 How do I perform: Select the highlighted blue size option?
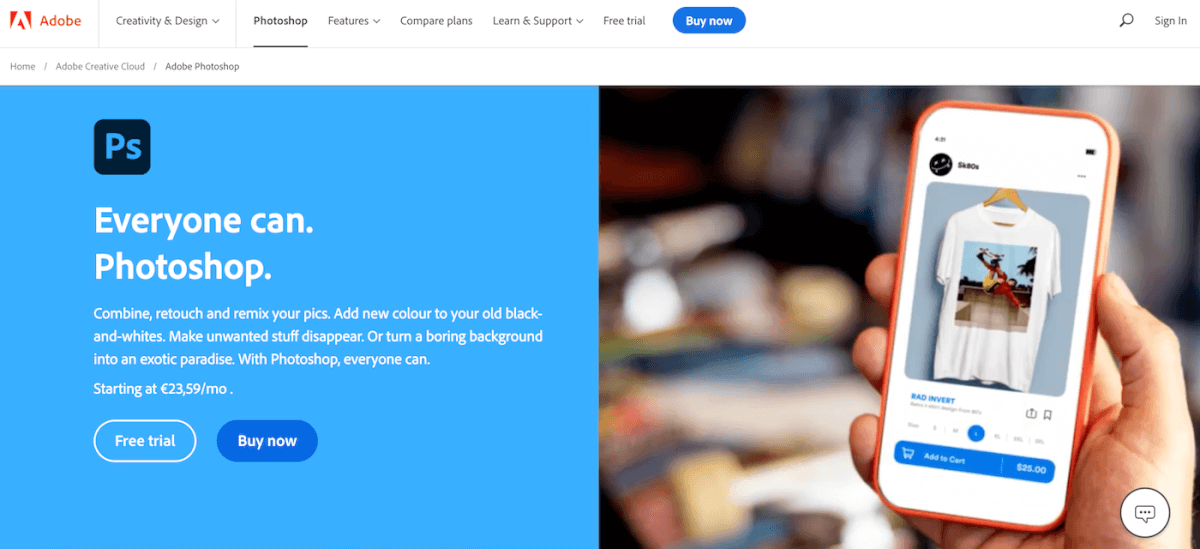click(976, 433)
